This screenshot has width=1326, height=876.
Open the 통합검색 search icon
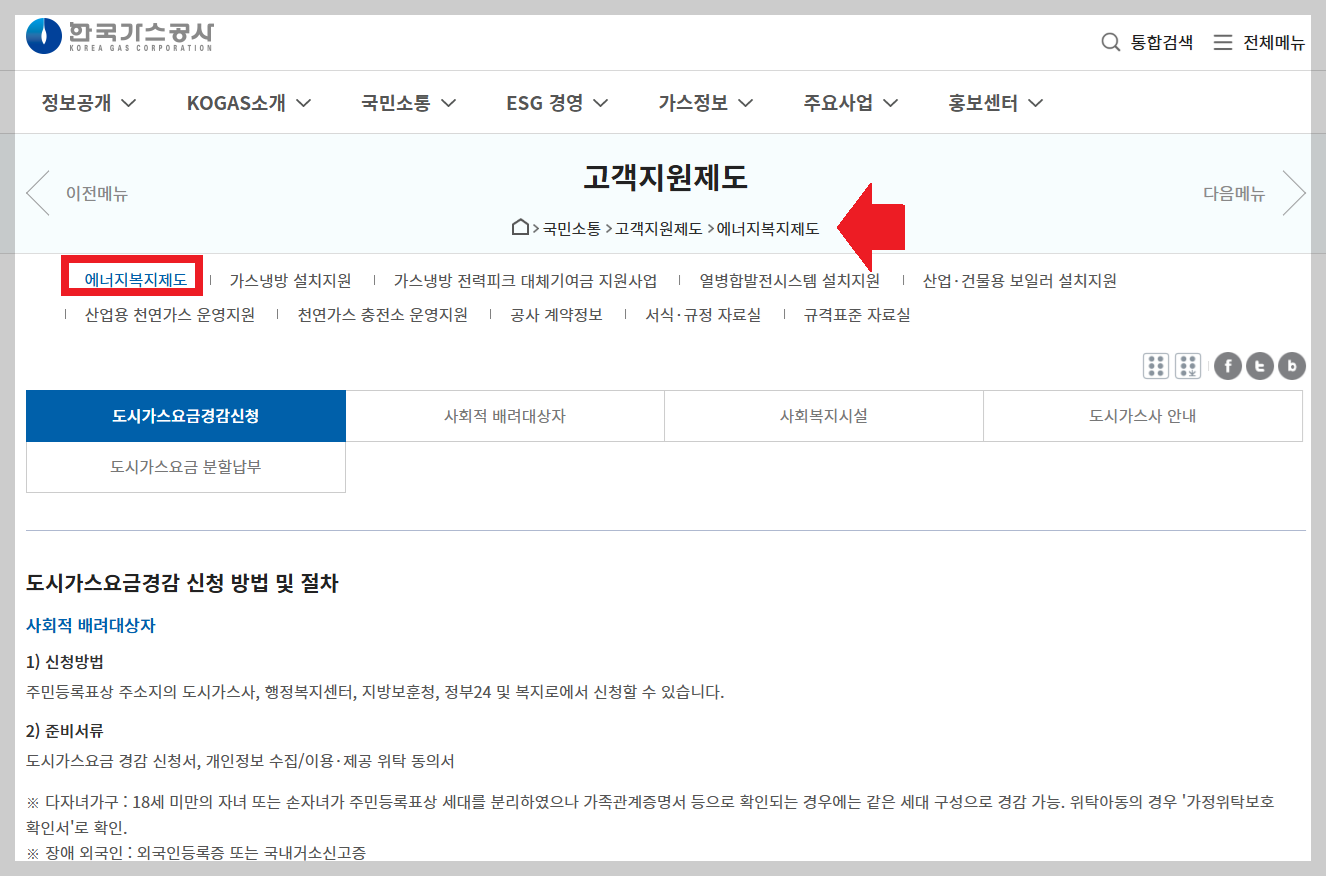tap(1145, 42)
